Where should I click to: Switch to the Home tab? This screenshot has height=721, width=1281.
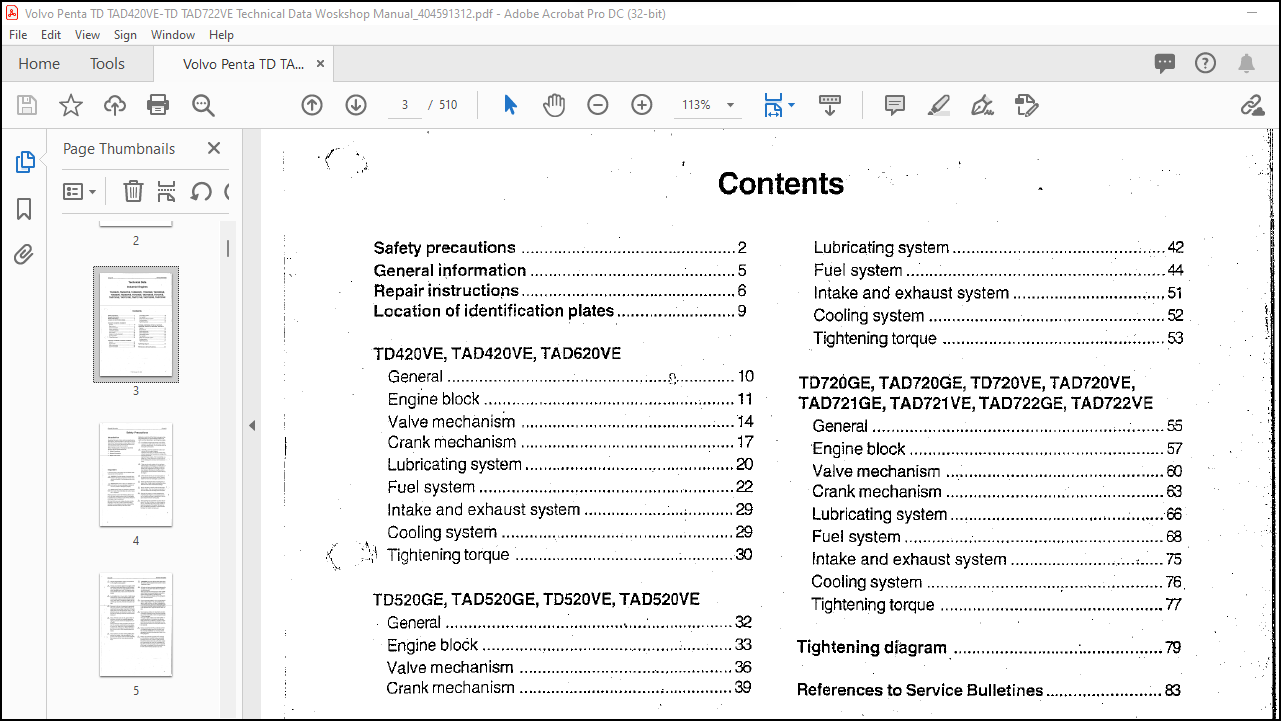39,64
